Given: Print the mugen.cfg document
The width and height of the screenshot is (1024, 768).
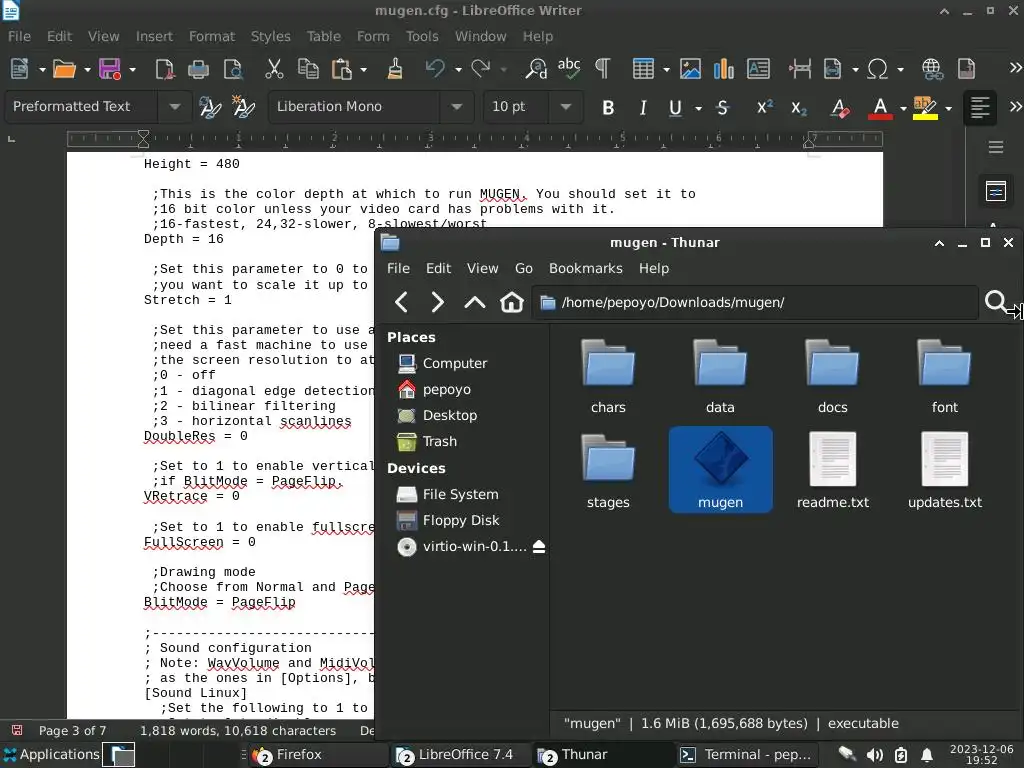Looking at the screenshot, I should (x=199, y=69).
